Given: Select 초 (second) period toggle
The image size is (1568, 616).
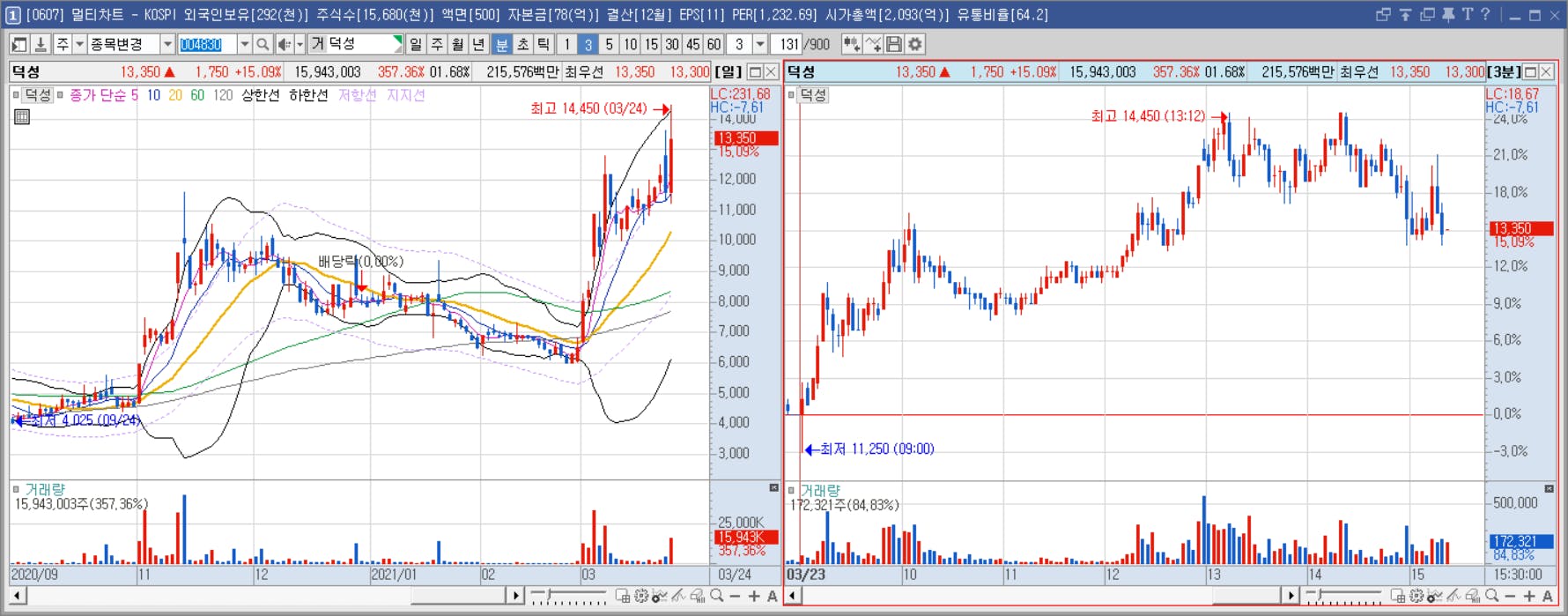Looking at the screenshot, I should point(522,44).
